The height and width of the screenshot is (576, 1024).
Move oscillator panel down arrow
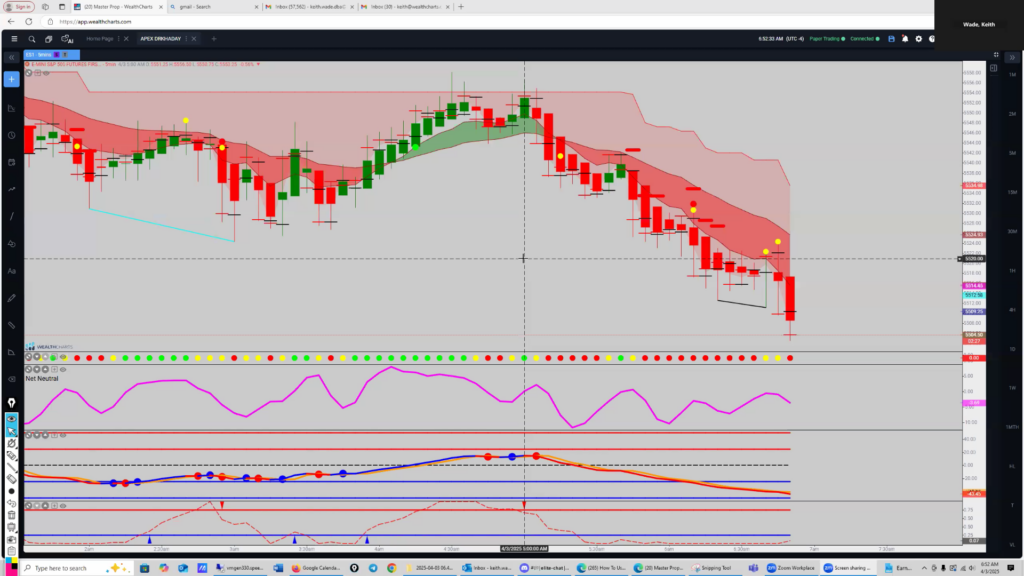[37, 435]
